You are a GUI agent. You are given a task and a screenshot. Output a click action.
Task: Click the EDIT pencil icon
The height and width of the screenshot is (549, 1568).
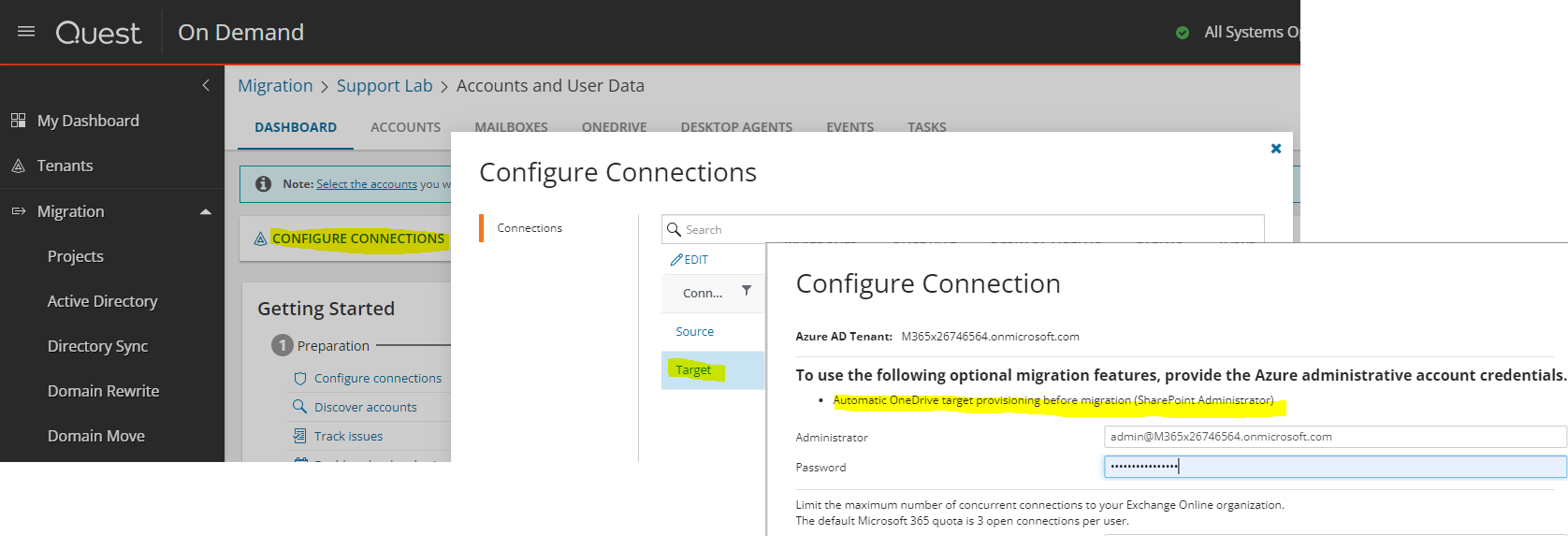676,260
